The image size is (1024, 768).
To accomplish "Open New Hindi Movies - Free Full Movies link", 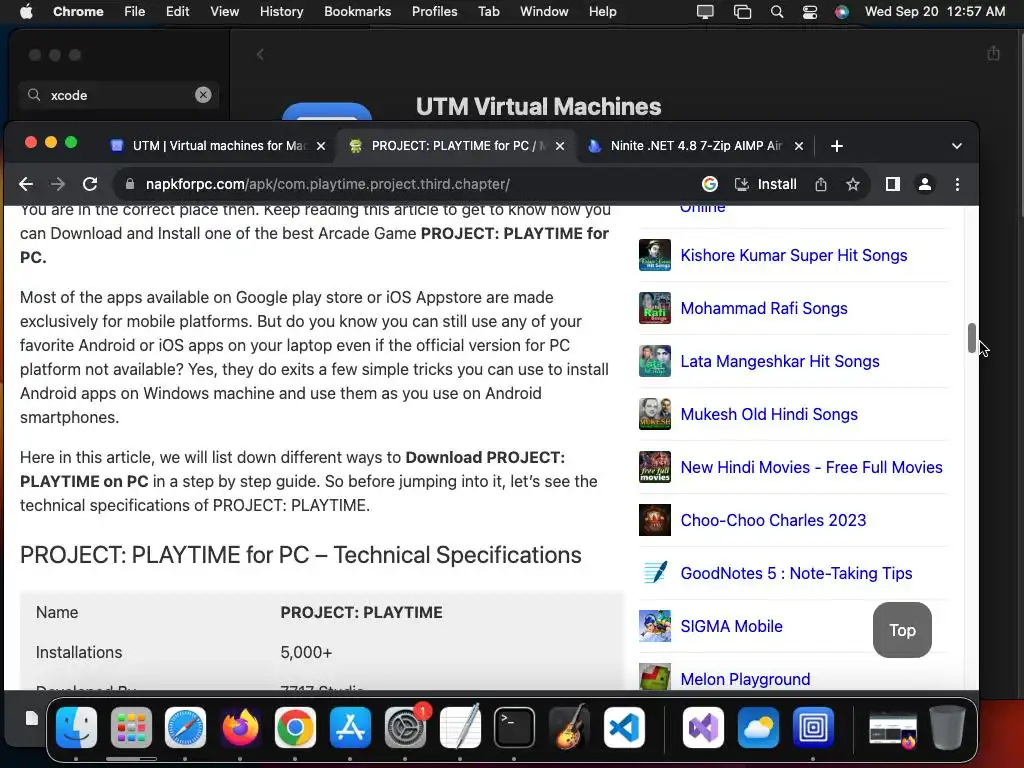I will click(811, 467).
